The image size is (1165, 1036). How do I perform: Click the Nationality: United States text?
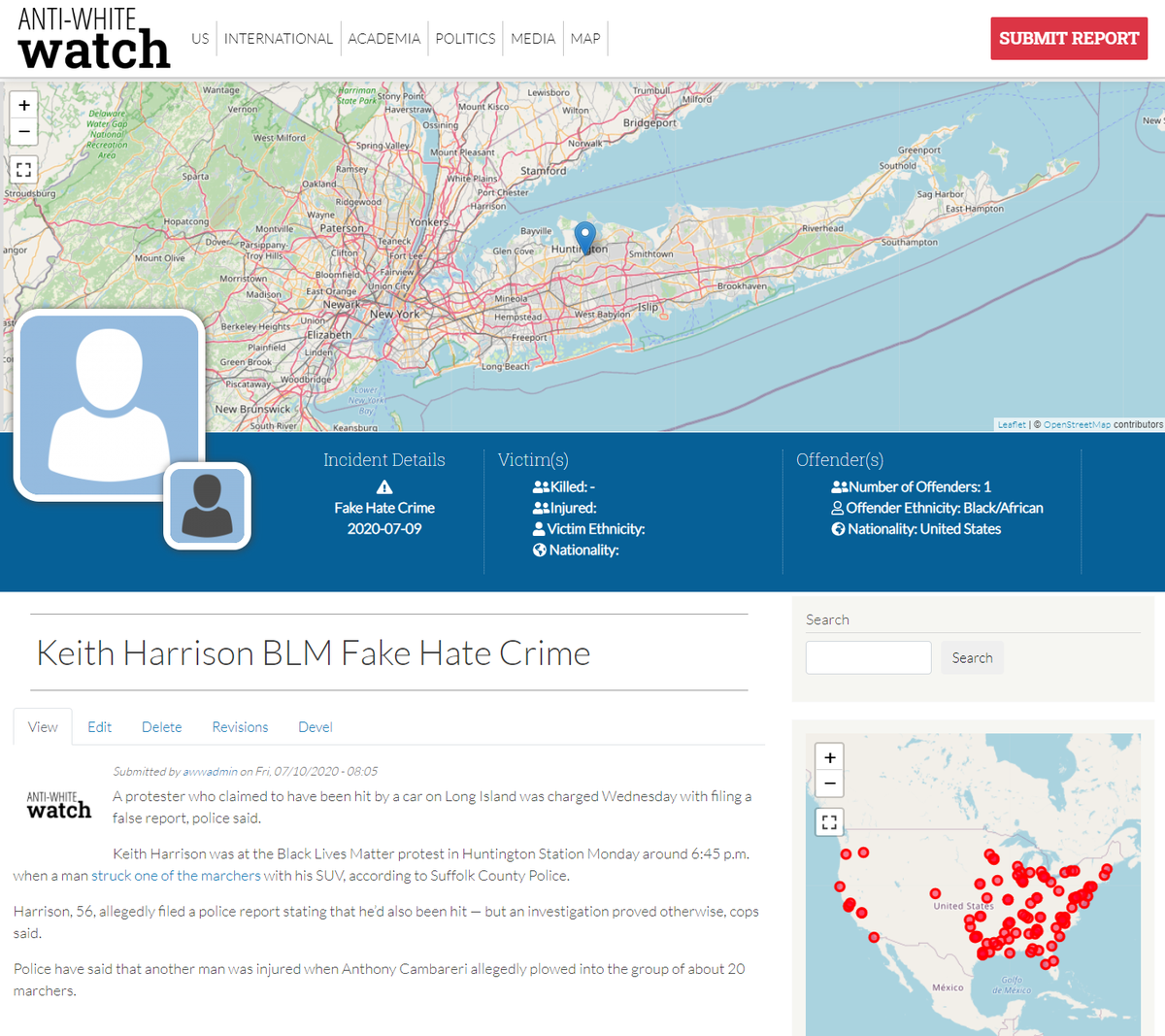click(x=924, y=529)
